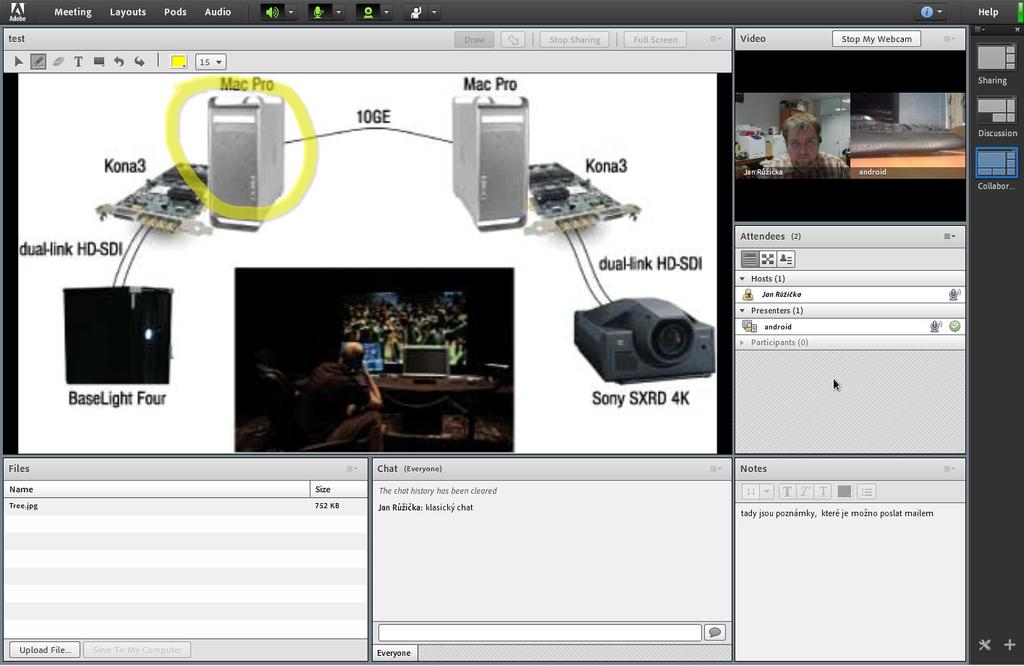1024x666 pixels.
Task: Sort files by Name column
Action: [157, 489]
